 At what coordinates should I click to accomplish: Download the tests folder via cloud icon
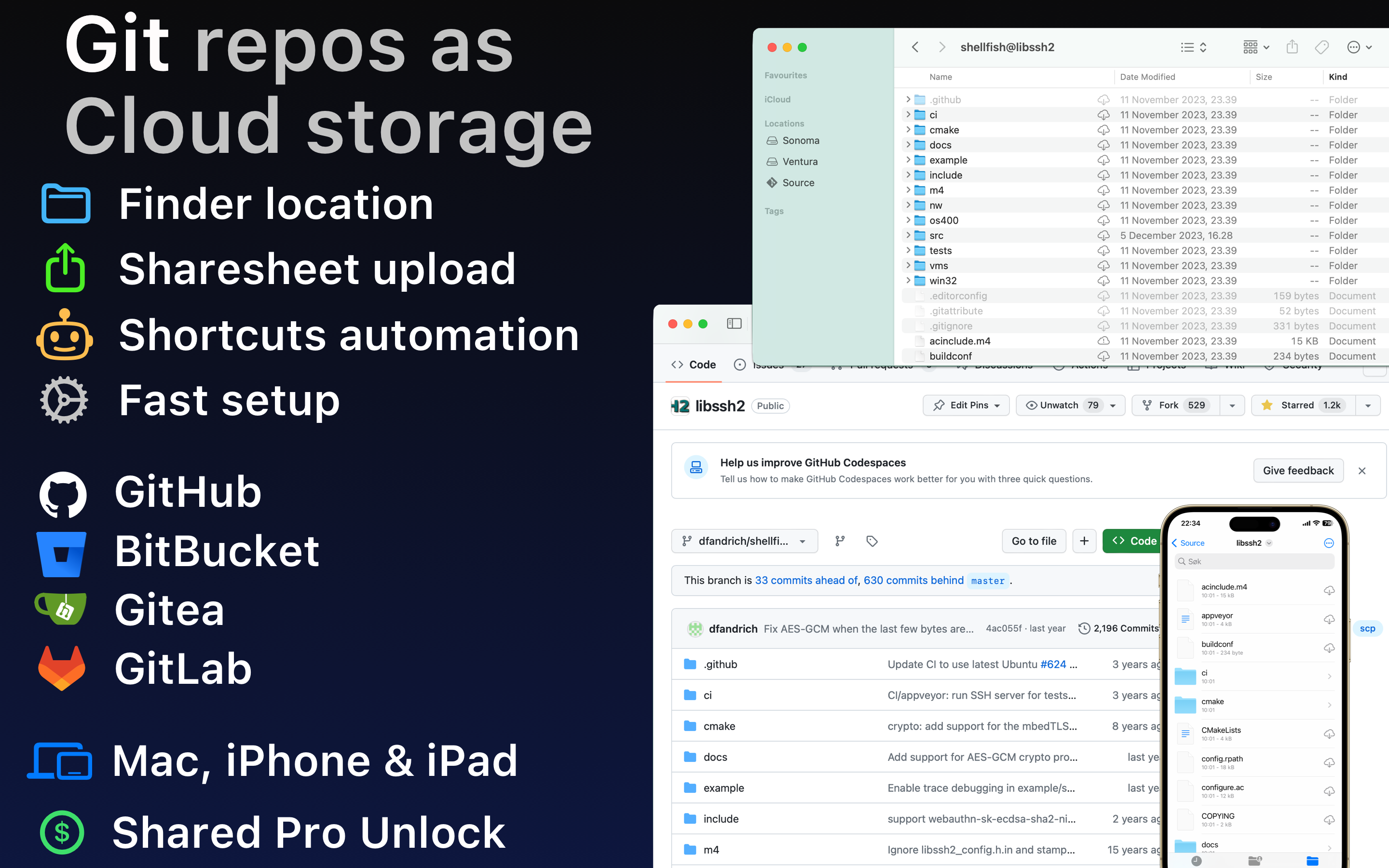[1103, 251]
